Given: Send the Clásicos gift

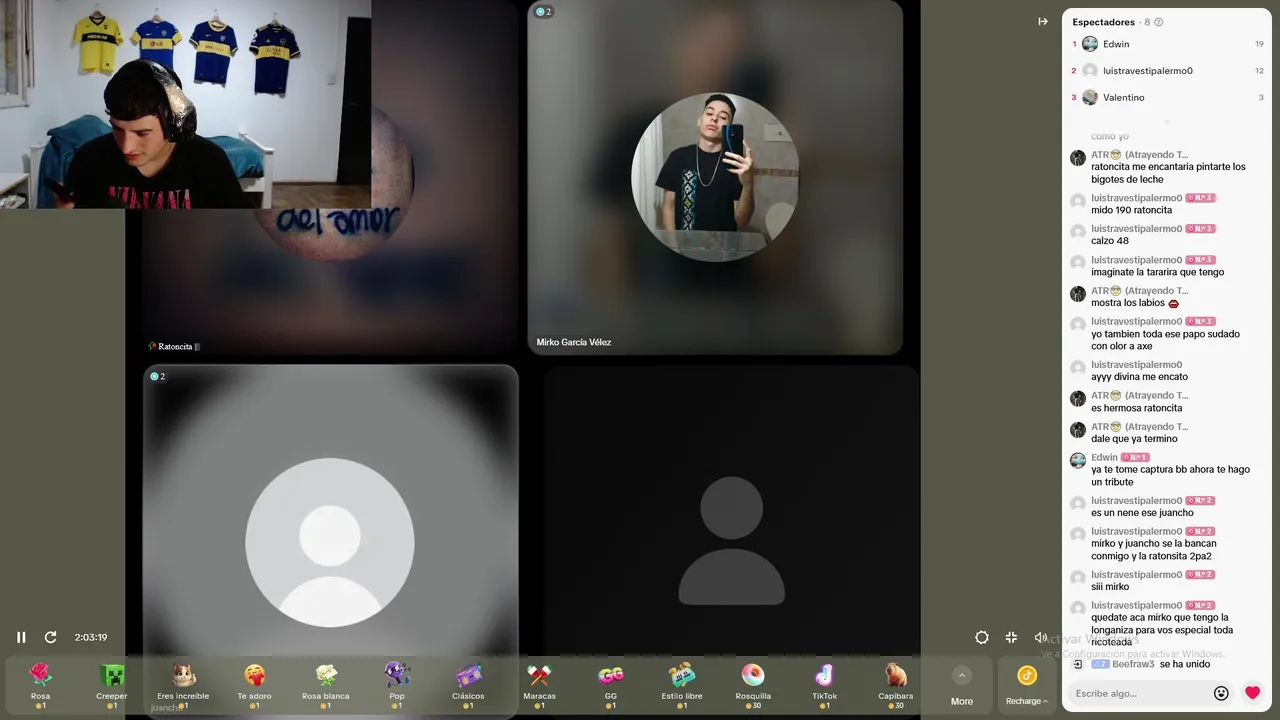Looking at the screenshot, I should pos(468,685).
